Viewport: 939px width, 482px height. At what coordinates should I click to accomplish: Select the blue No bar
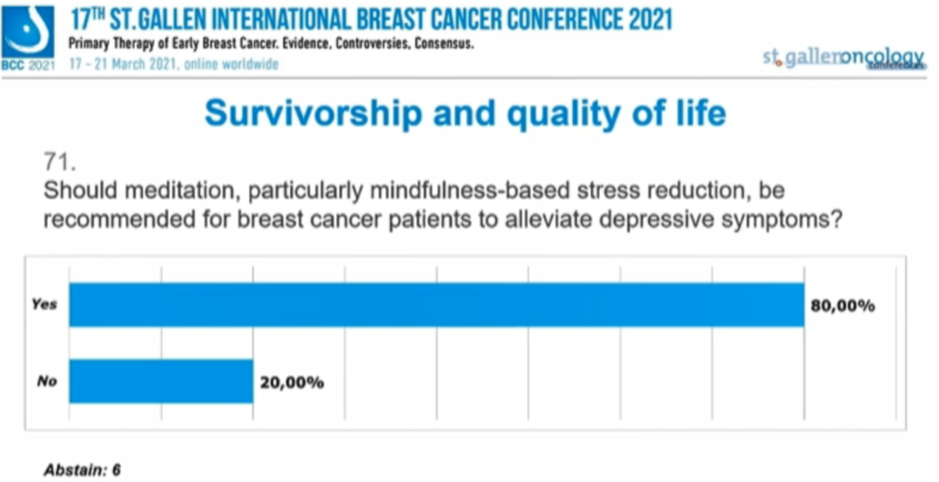click(160, 381)
